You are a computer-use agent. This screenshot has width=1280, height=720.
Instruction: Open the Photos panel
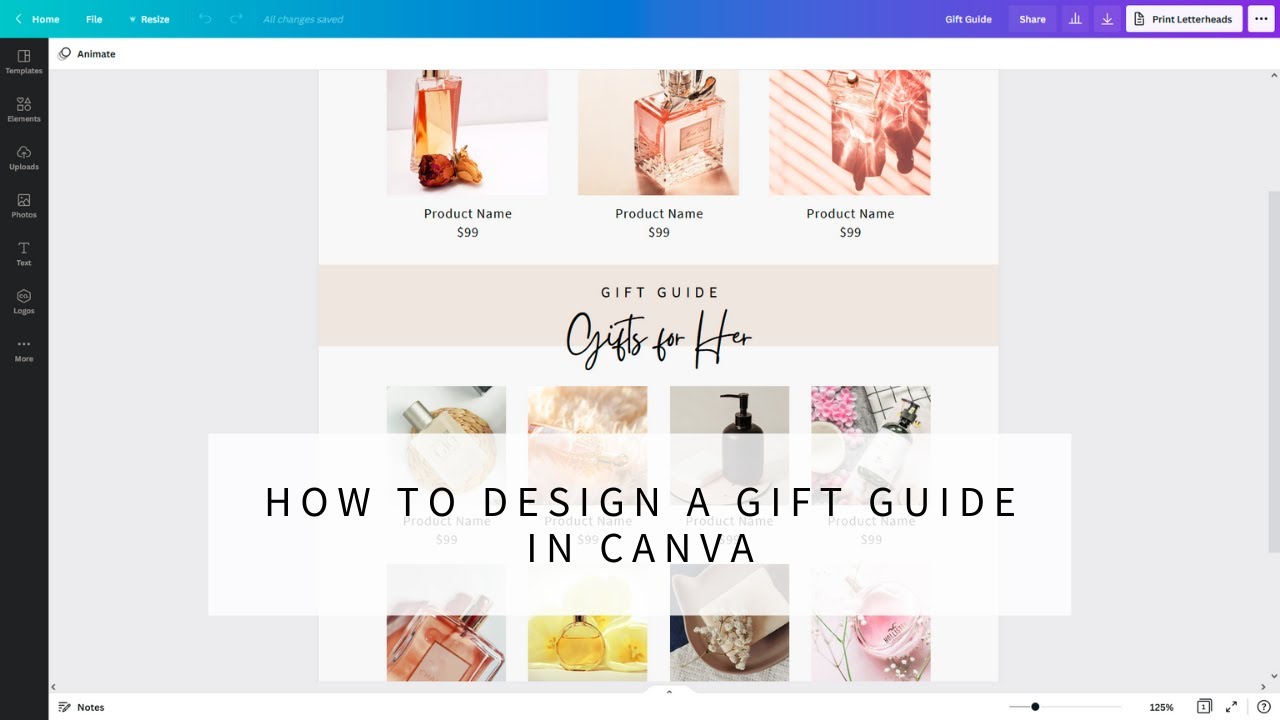point(24,206)
